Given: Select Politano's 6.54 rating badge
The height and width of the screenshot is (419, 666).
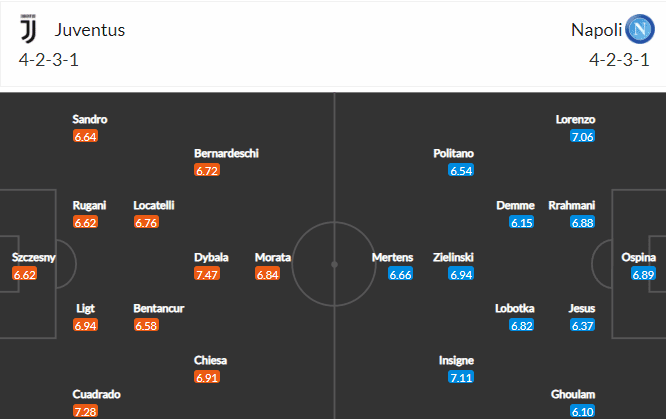Looking at the screenshot, I should click(461, 170).
